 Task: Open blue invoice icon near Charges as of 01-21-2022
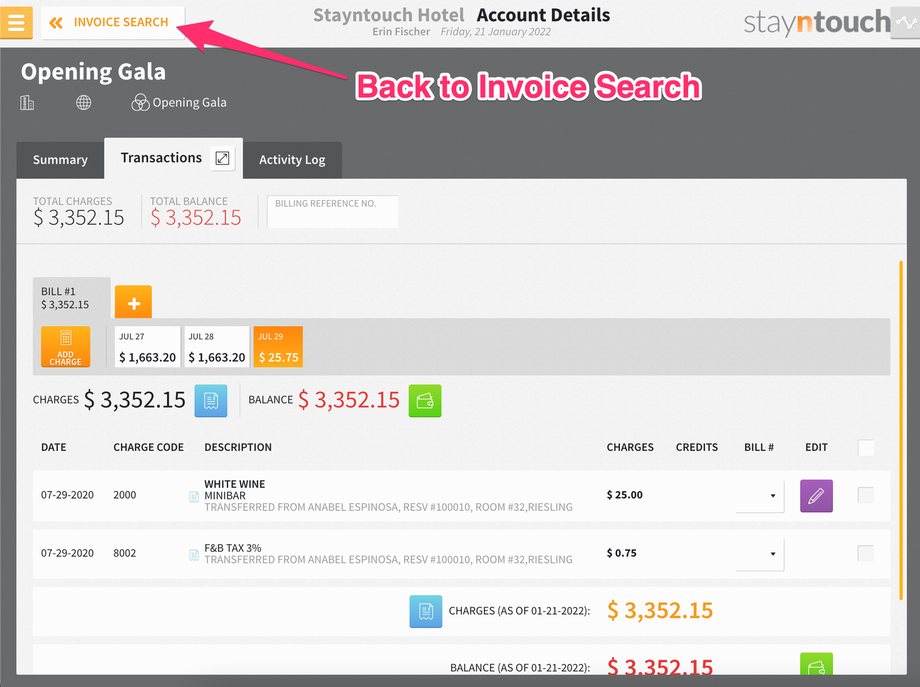tap(425, 611)
